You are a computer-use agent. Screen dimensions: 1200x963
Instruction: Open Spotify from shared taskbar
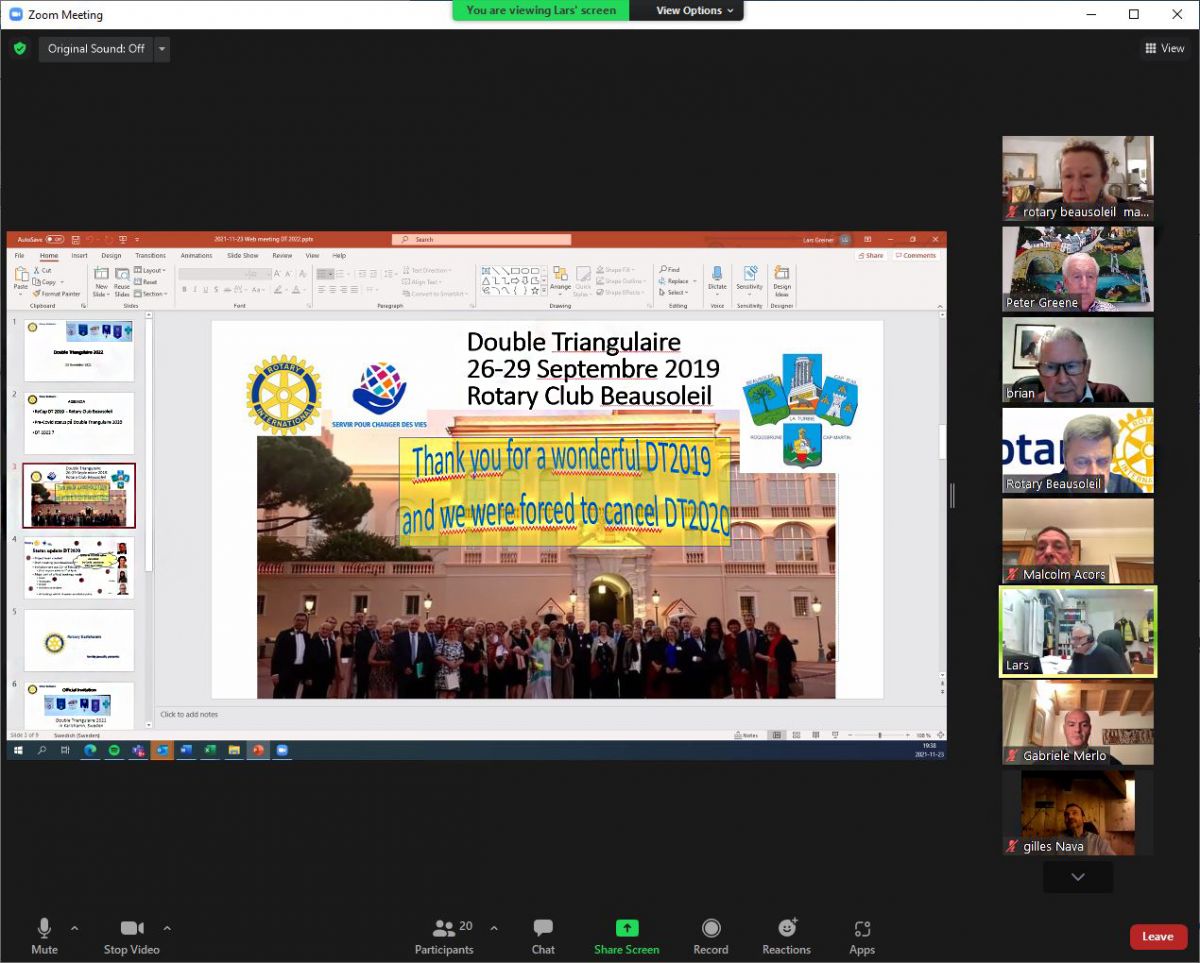(113, 750)
